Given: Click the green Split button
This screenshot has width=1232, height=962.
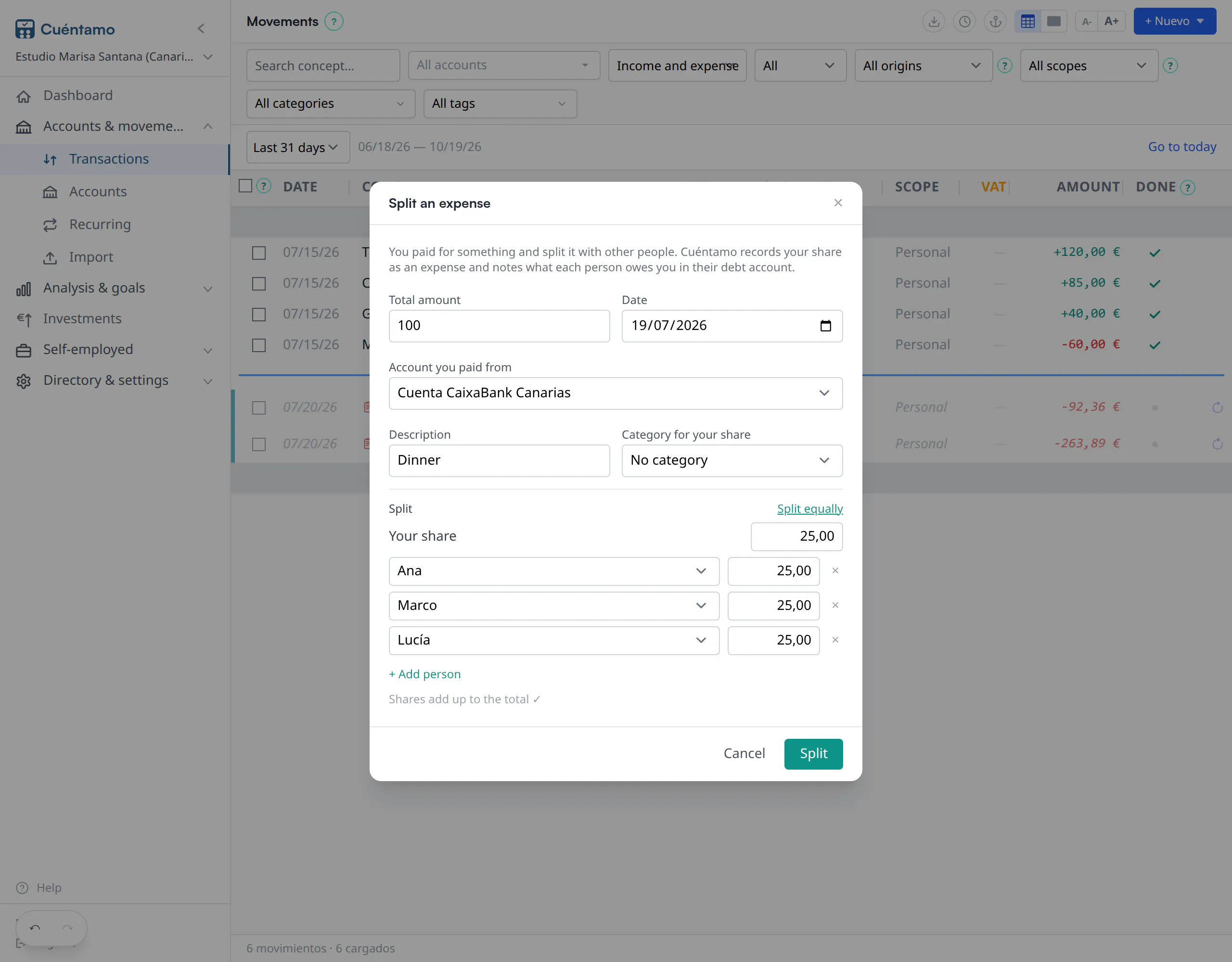Looking at the screenshot, I should point(813,754).
